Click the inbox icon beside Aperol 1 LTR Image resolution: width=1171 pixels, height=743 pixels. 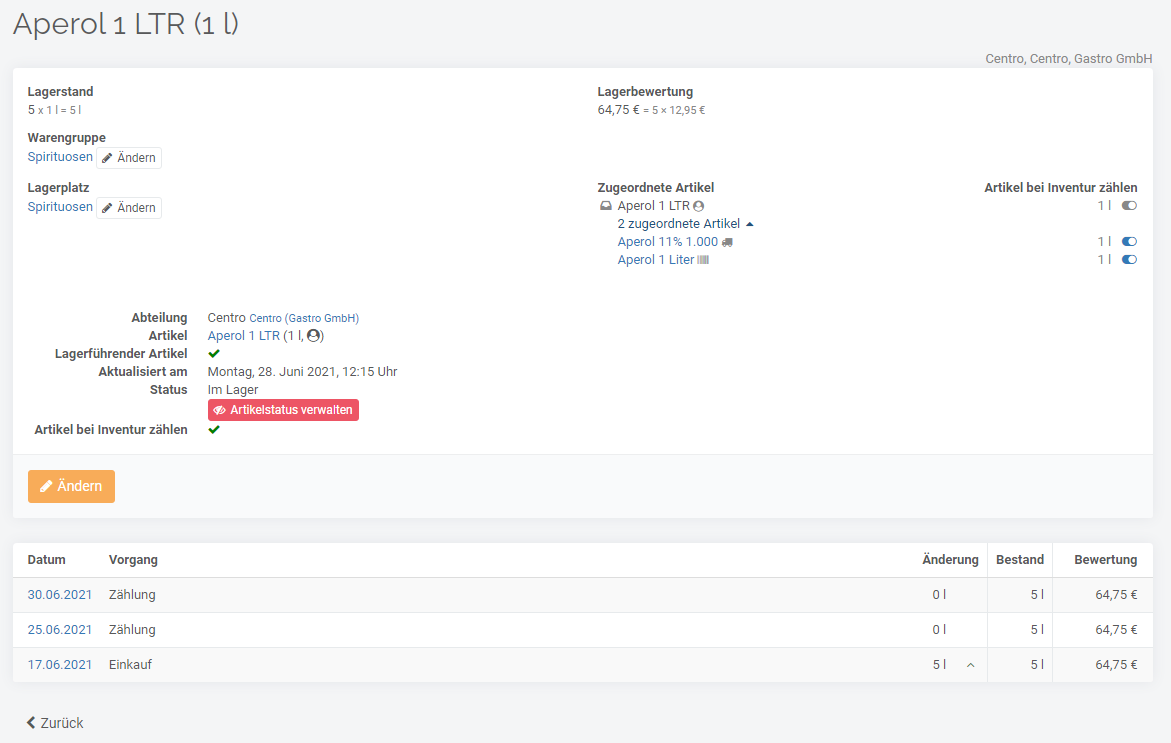click(606, 206)
